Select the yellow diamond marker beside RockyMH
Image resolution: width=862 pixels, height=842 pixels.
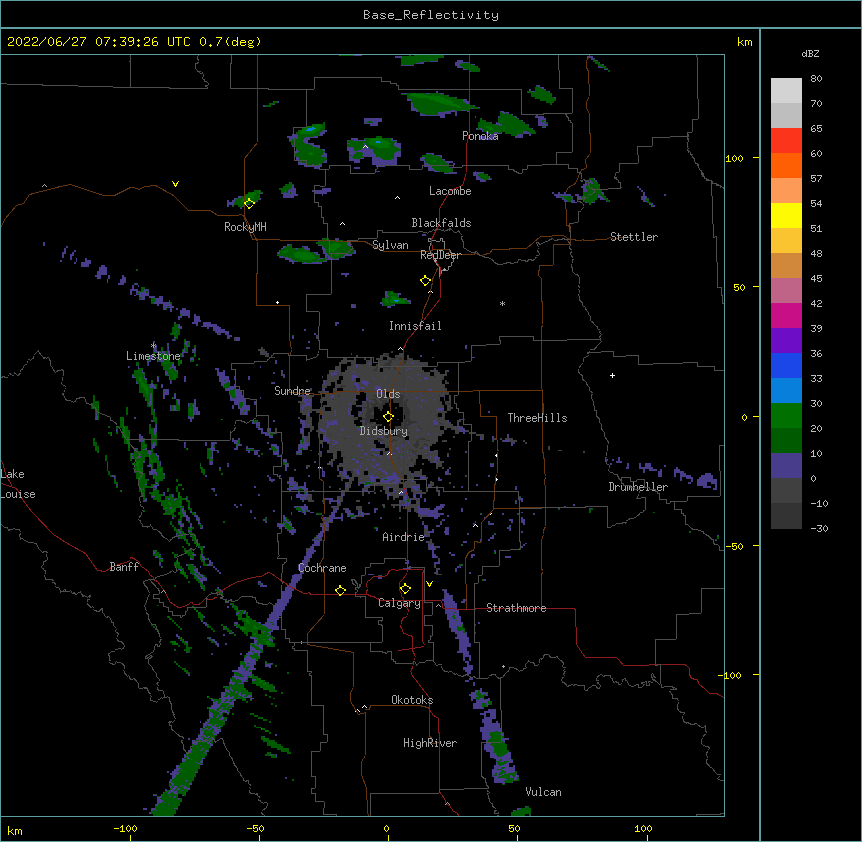[249, 203]
